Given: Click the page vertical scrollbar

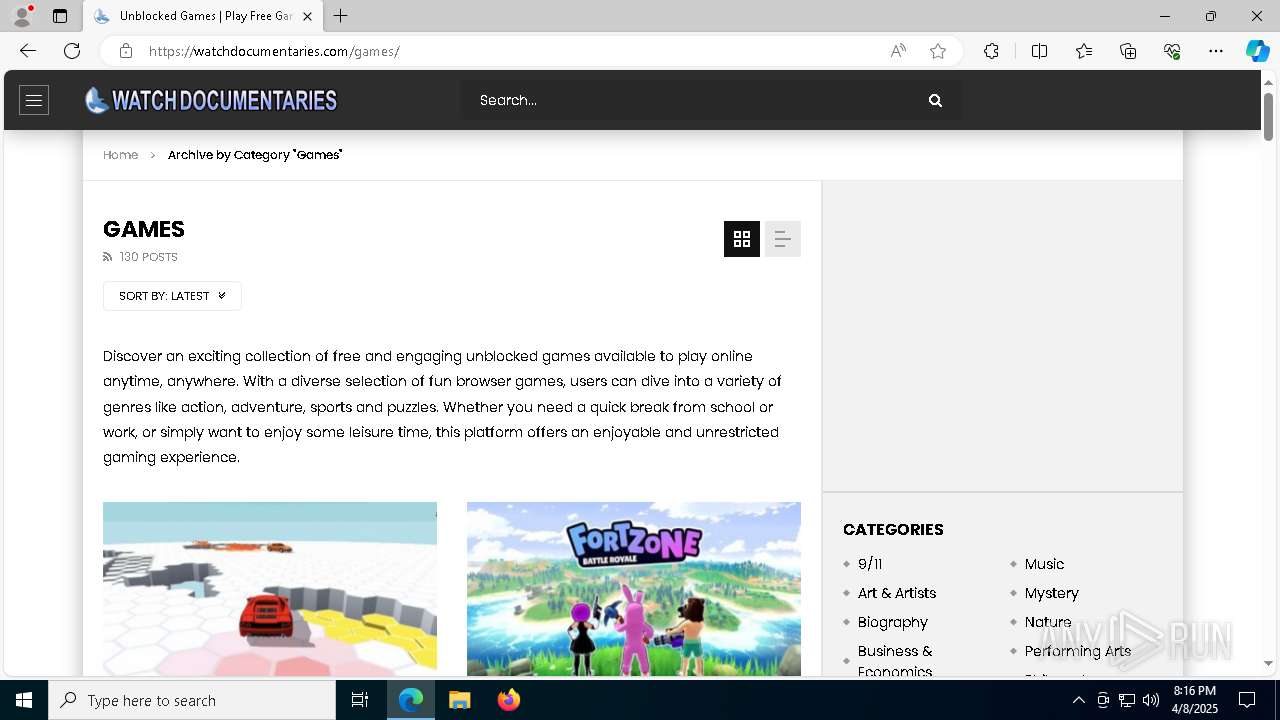Looking at the screenshot, I should 1268,117.
